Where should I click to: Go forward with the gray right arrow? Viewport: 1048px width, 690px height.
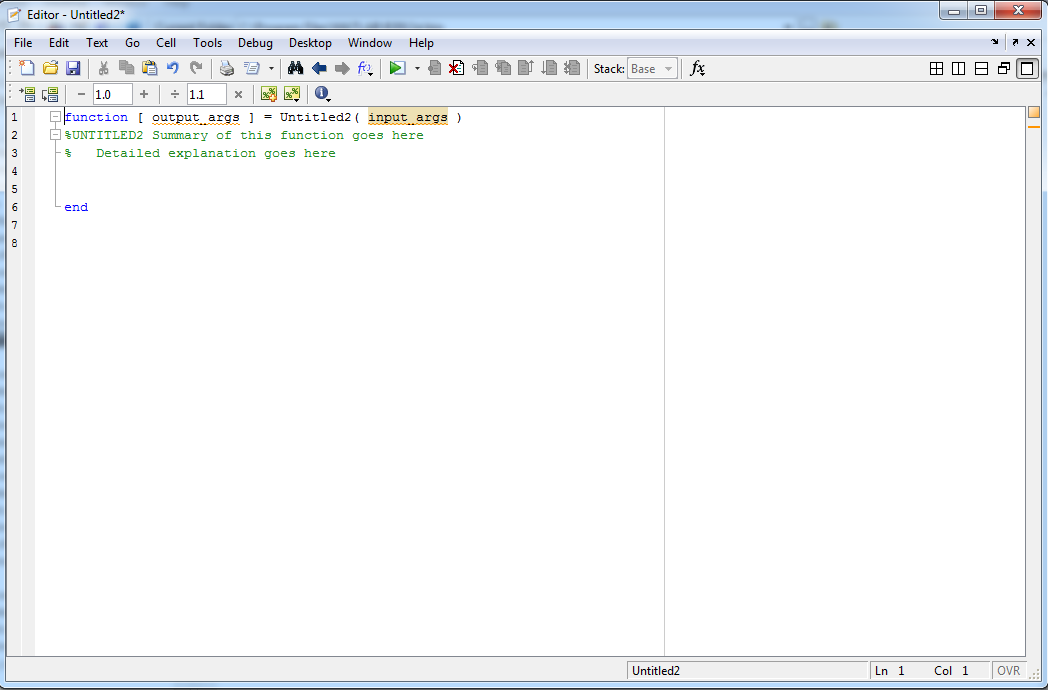coord(342,68)
